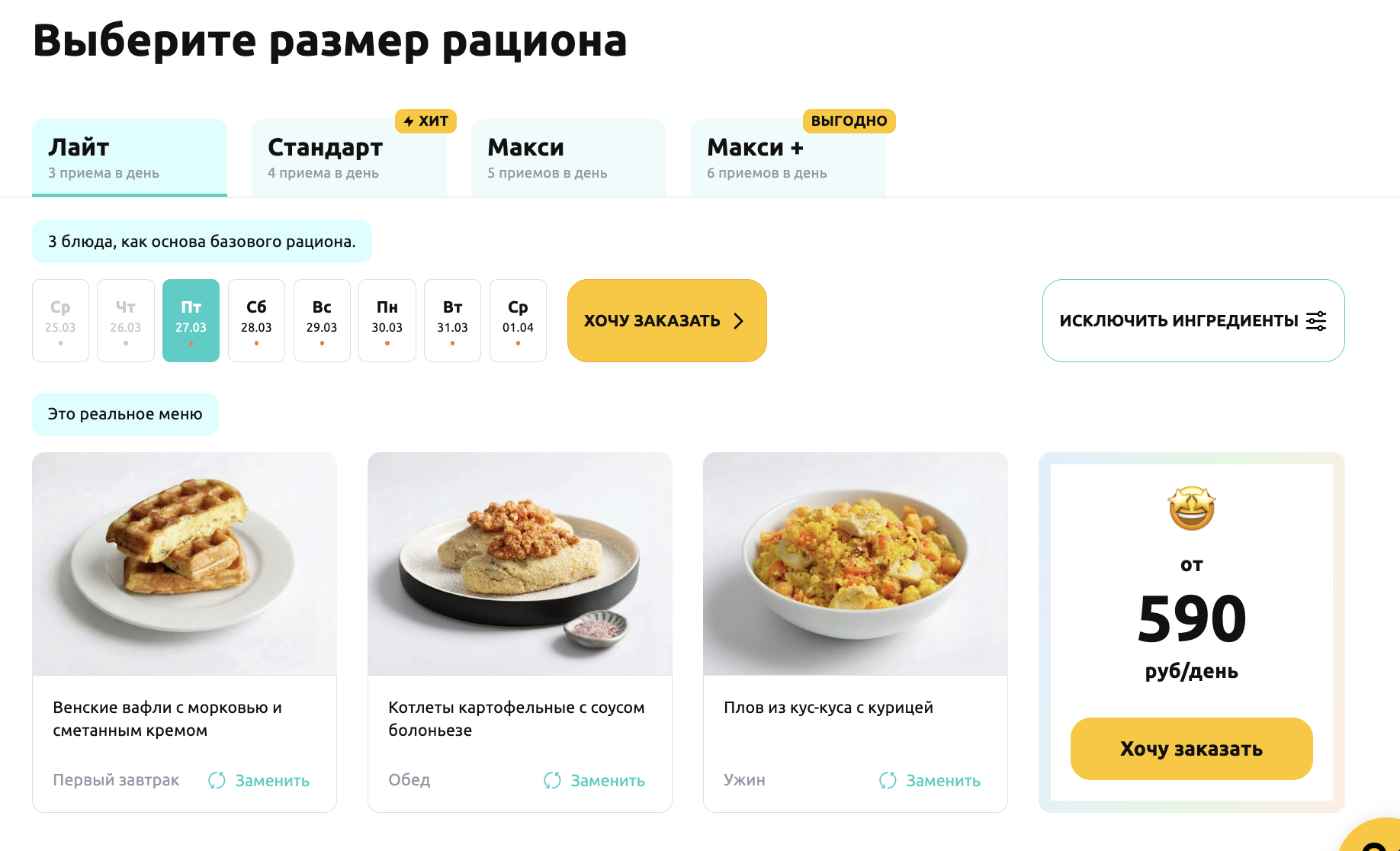Click the replace icon next to Ужин

pyautogui.click(x=888, y=780)
